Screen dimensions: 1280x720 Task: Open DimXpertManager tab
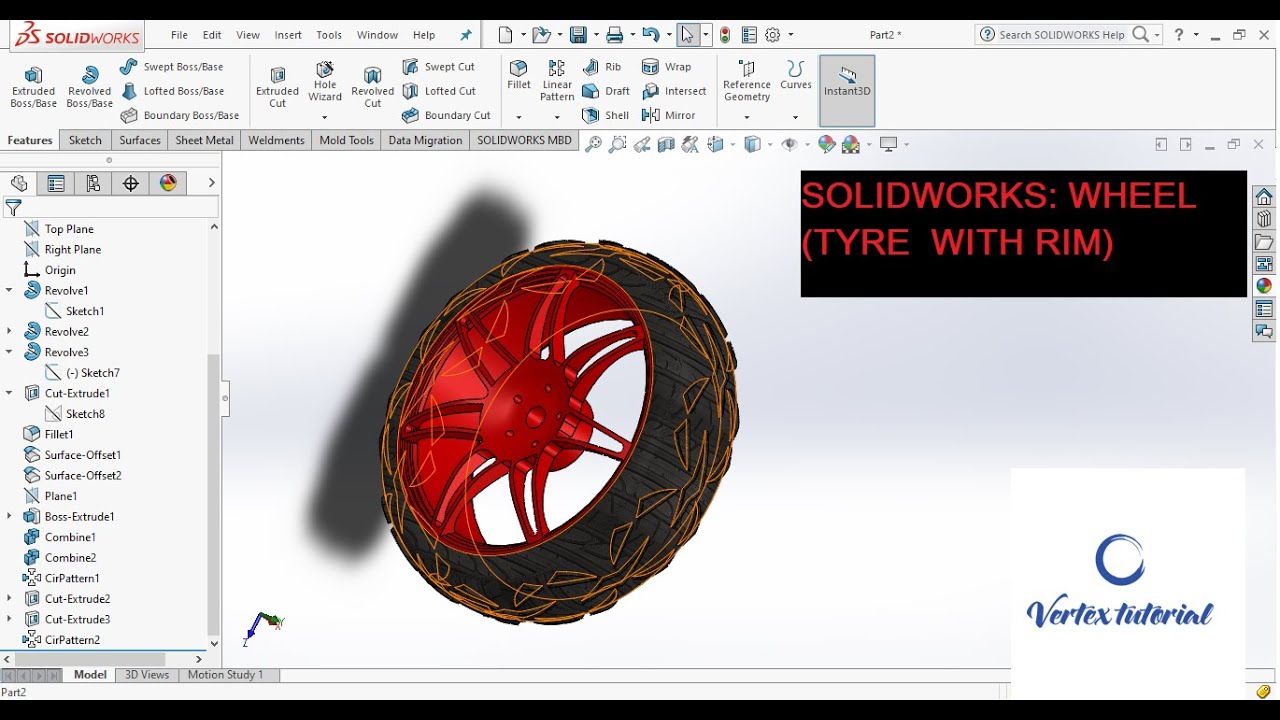coord(130,183)
